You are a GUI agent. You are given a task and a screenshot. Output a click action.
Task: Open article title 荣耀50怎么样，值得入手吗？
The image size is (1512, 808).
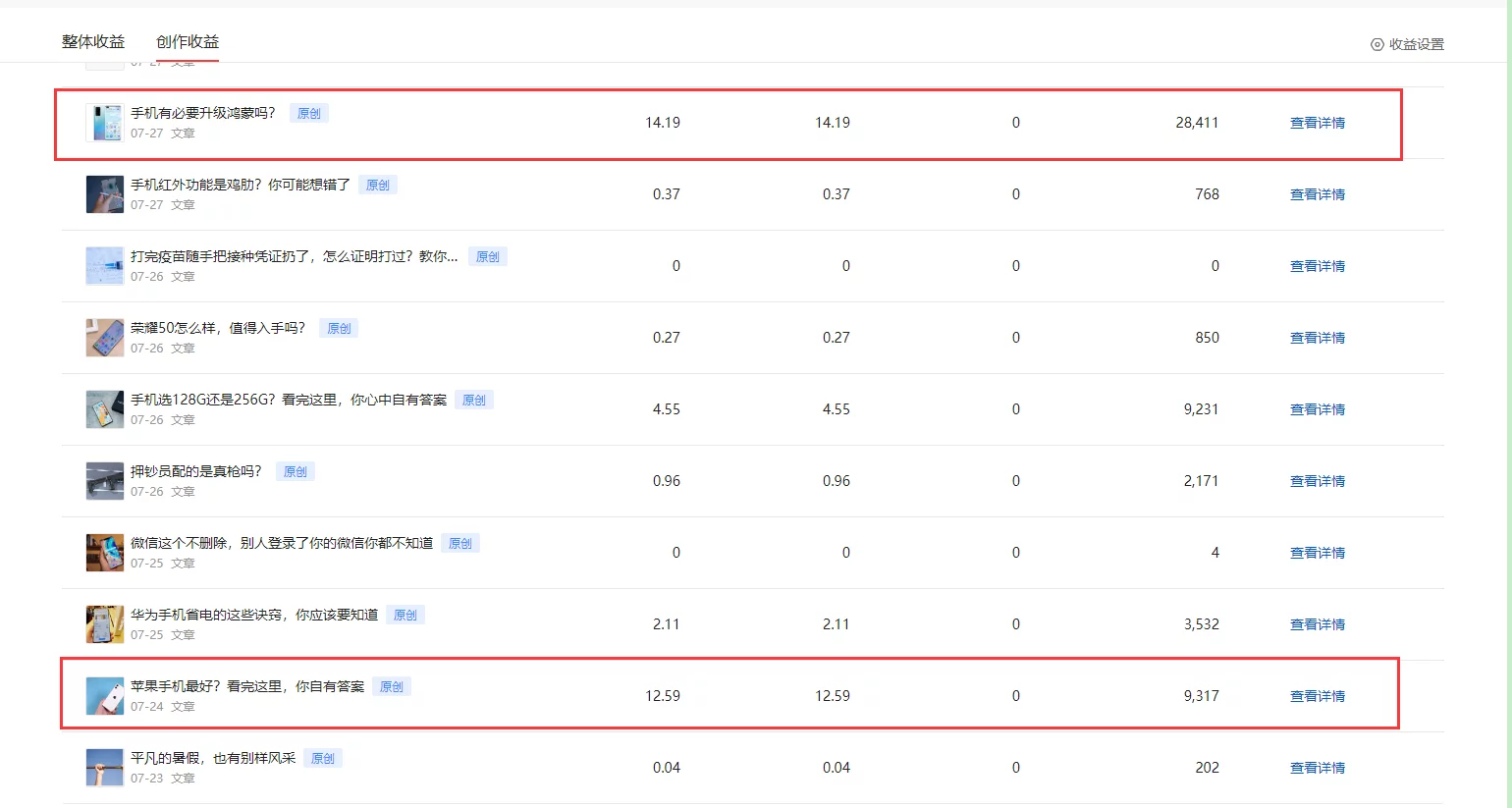point(218,328)
